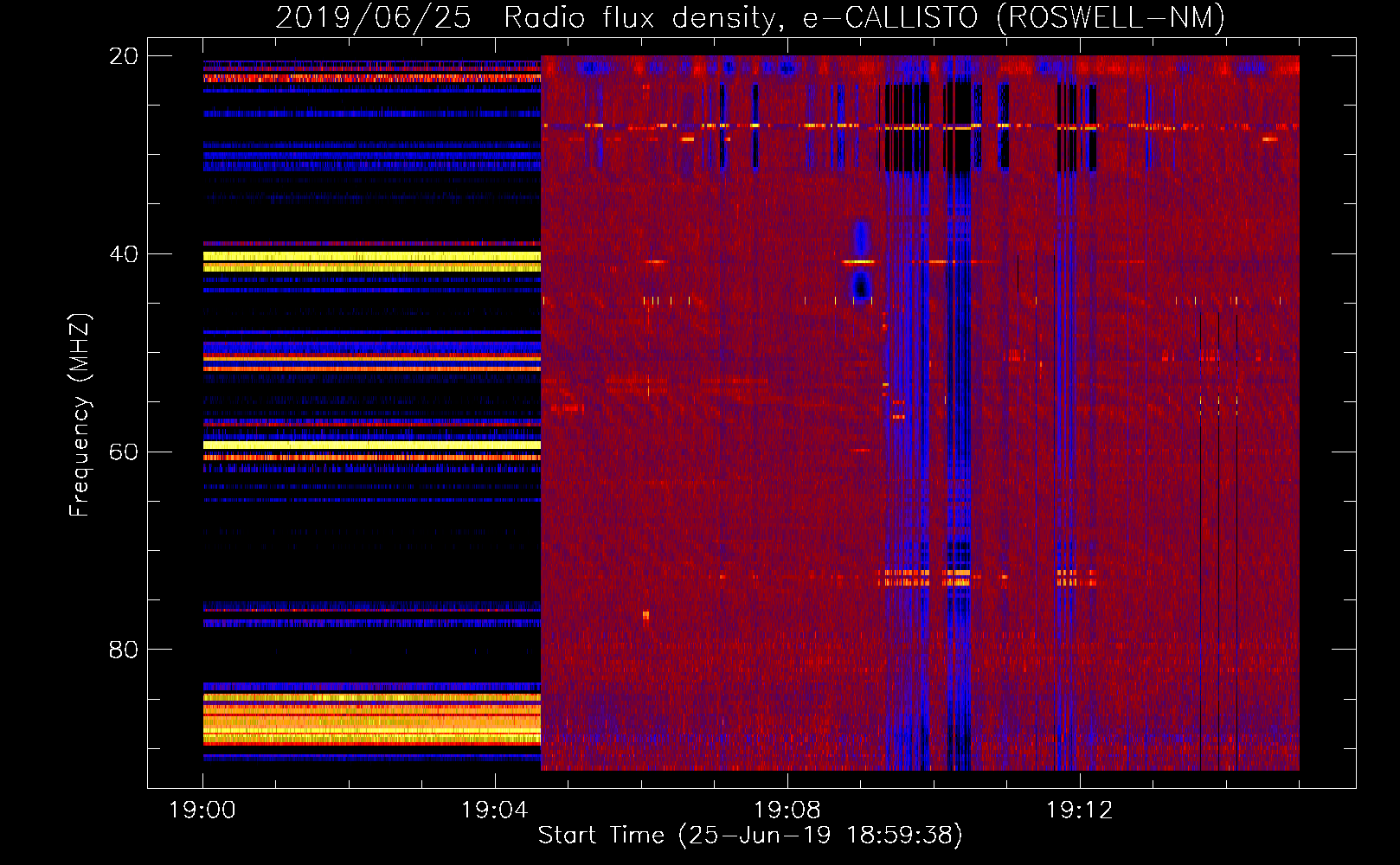Click the 19:08 time axis label
This screenshot has width=1400, height=865.
[787, 811]
